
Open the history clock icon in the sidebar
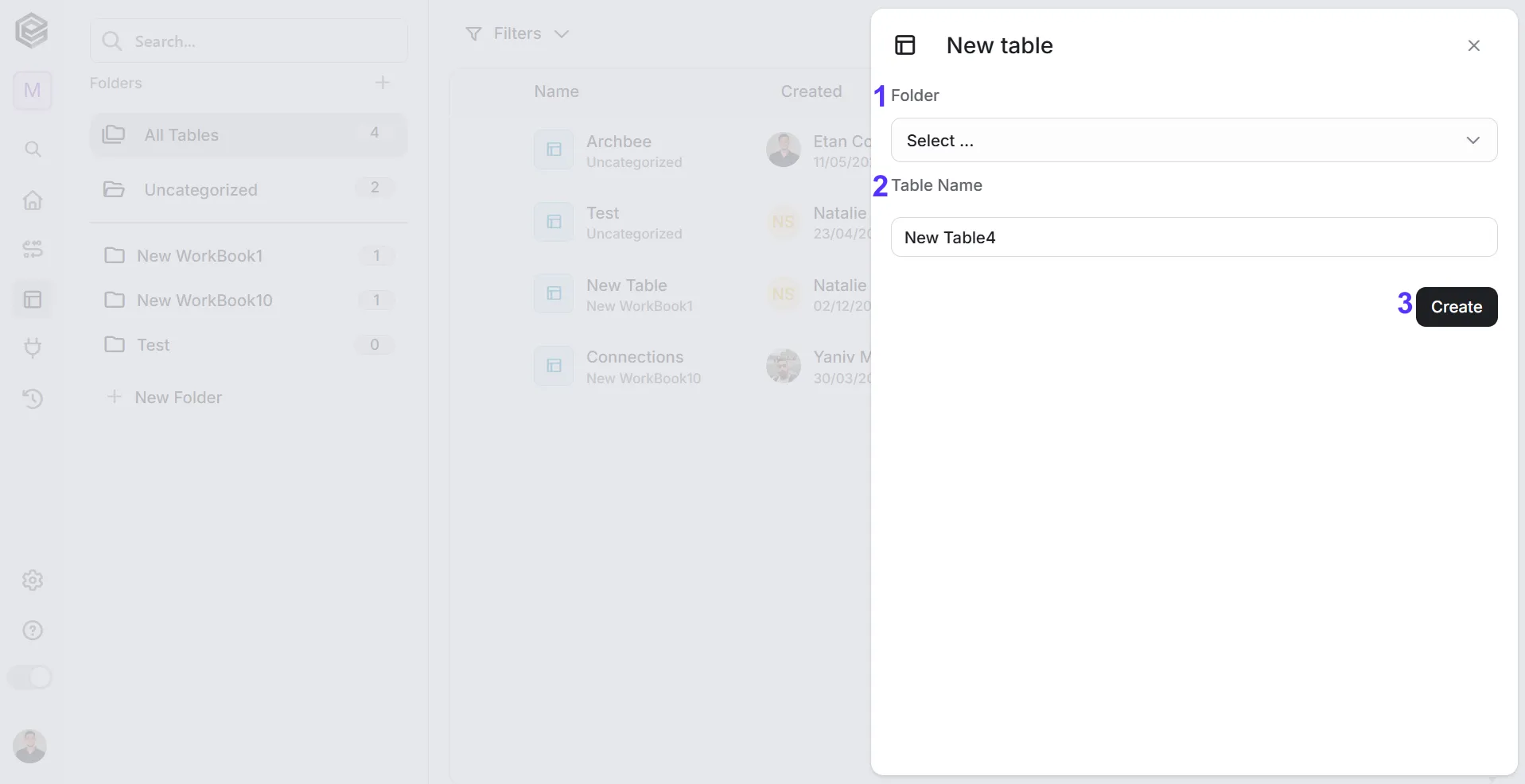tap(33, 398)
